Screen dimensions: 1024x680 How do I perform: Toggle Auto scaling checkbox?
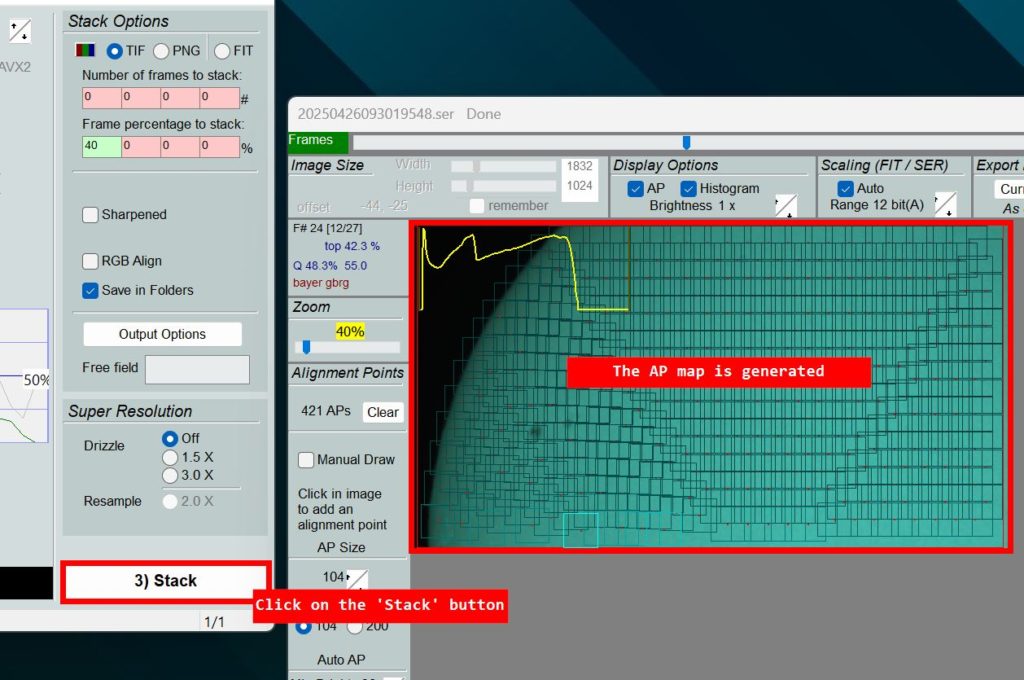coord(845,189)
